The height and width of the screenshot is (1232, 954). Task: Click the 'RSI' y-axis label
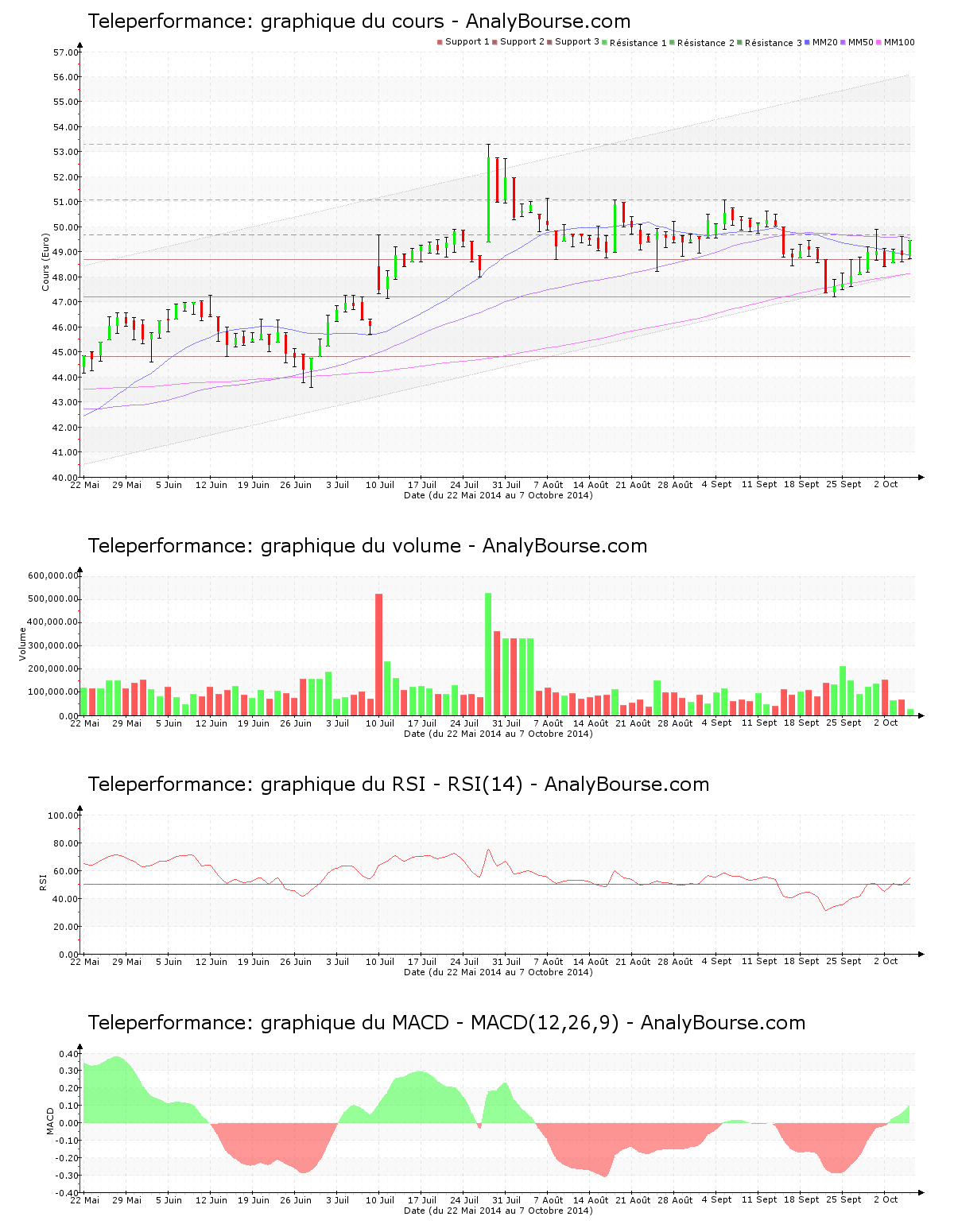(43, 881)
